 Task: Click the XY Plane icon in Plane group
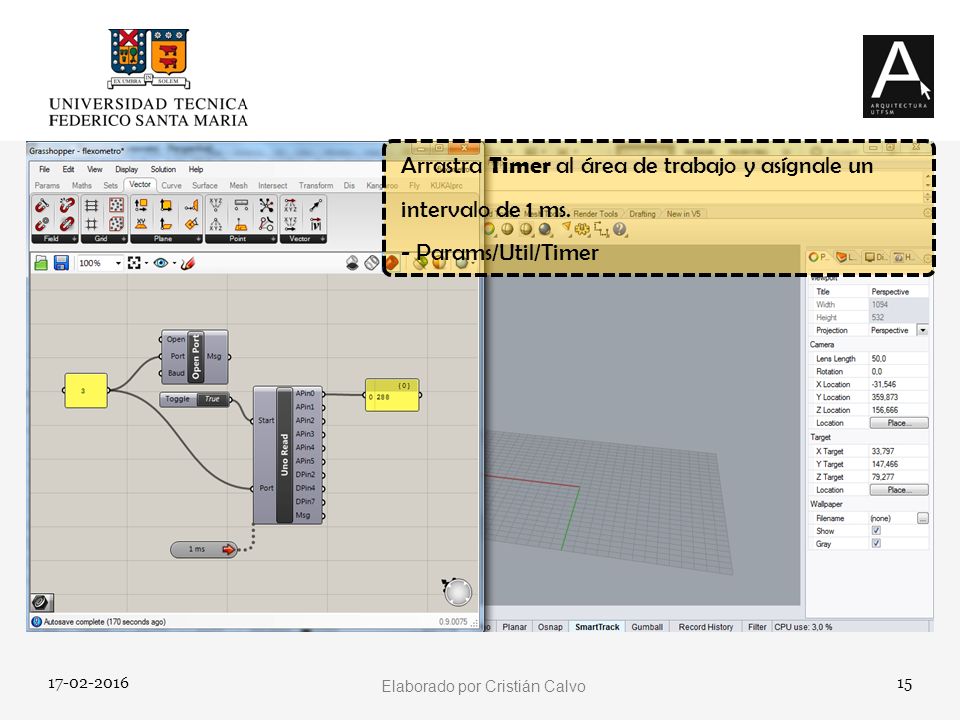141,224
